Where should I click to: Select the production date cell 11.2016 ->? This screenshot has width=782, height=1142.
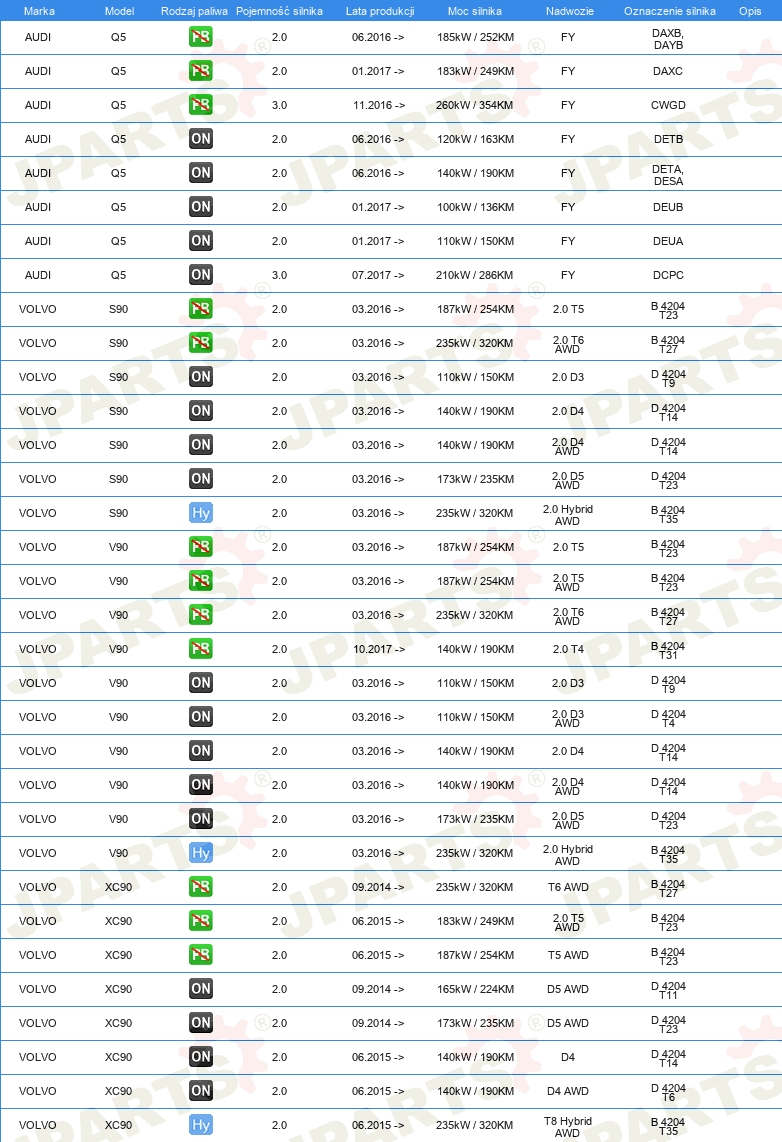[x=379, y=105]
